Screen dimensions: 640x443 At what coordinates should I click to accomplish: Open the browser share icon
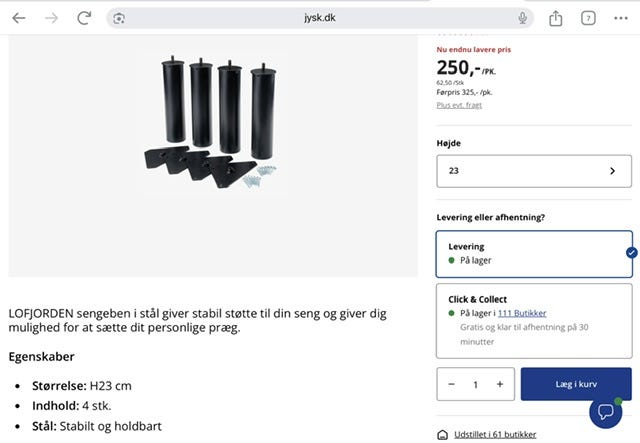(556, 18)
